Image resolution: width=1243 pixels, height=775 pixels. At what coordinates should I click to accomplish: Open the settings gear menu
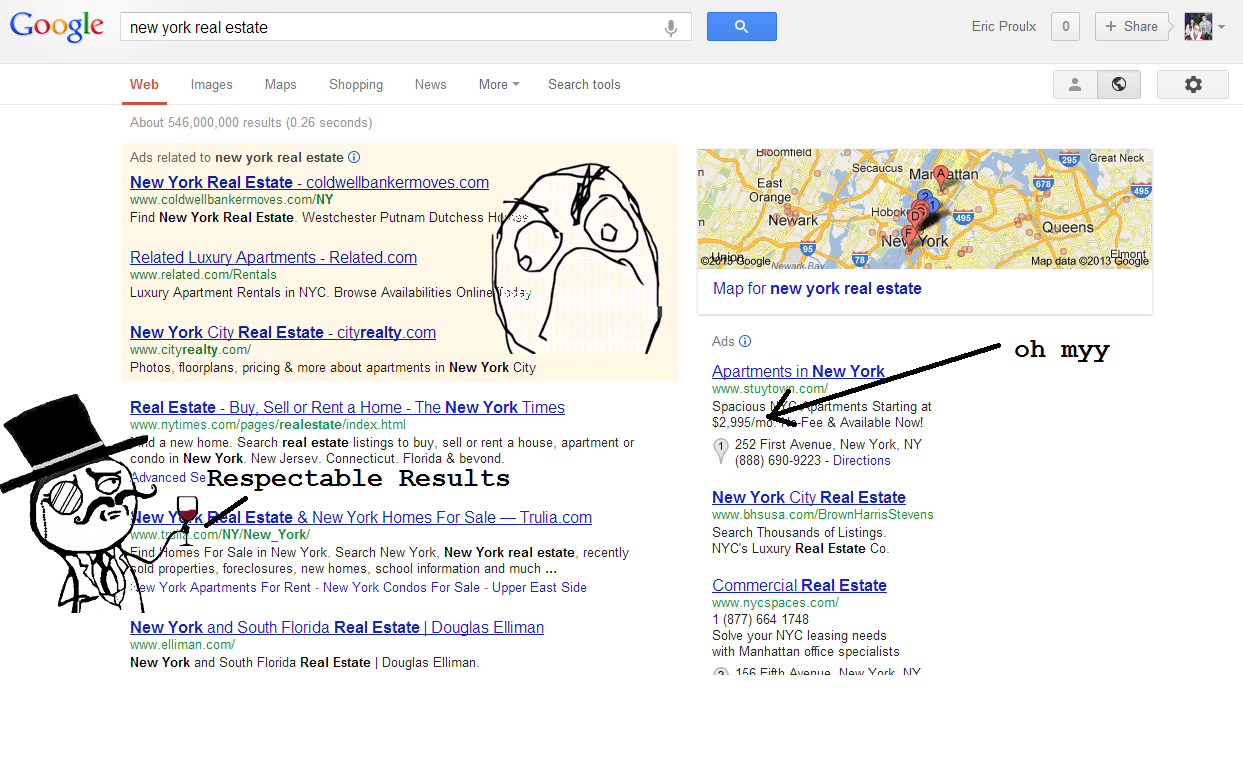(x=1192, y=85)
